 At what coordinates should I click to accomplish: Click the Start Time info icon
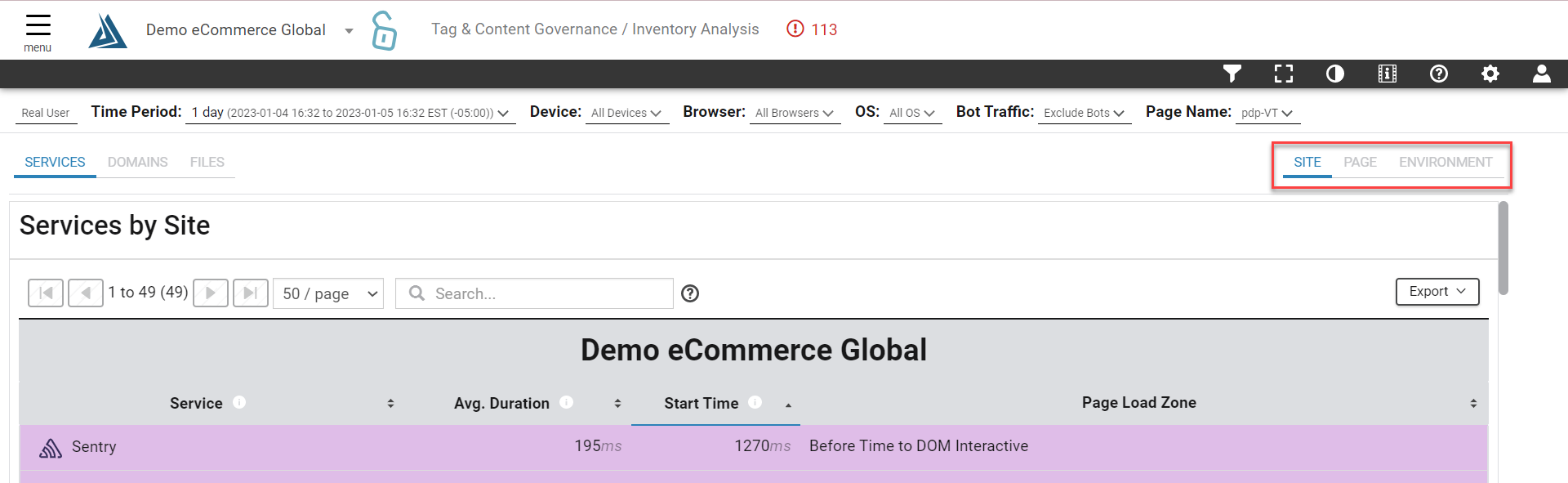tap(755, 402)
